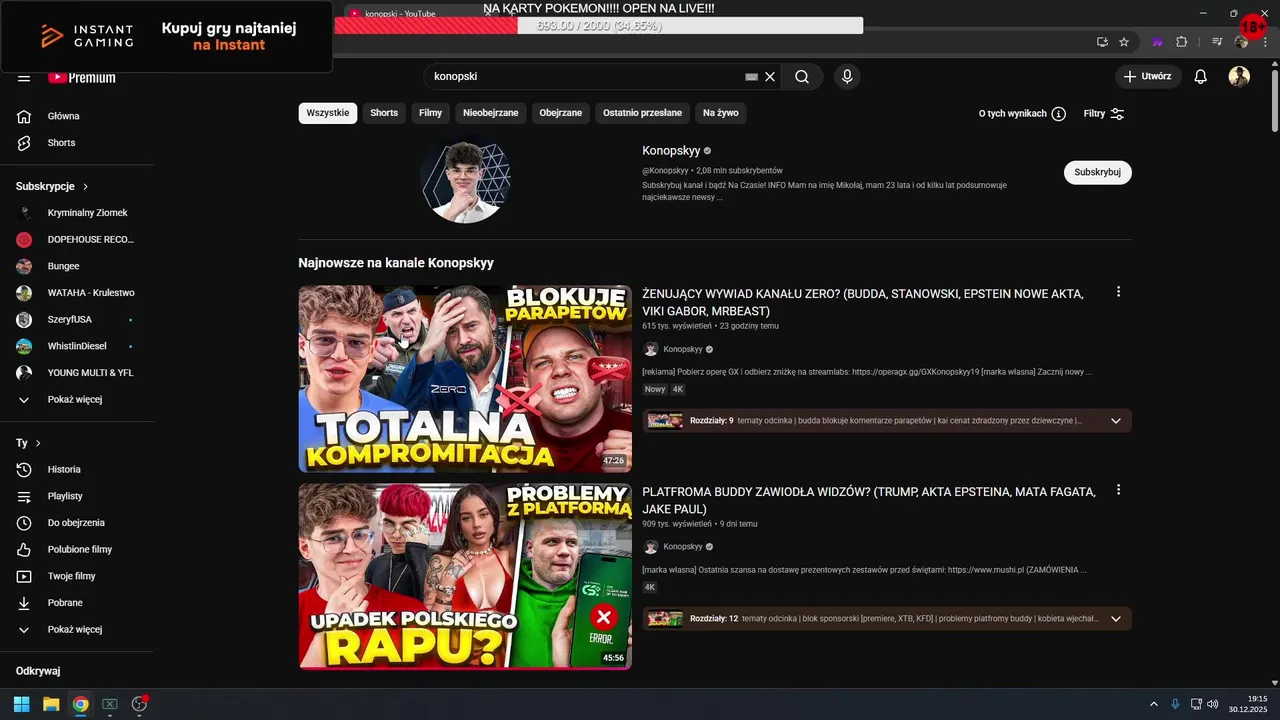The height and width of the screenshot is (720, 1280).
Task: Expand Pokaż więcej below Pobrane
Action: pos(77,629)
